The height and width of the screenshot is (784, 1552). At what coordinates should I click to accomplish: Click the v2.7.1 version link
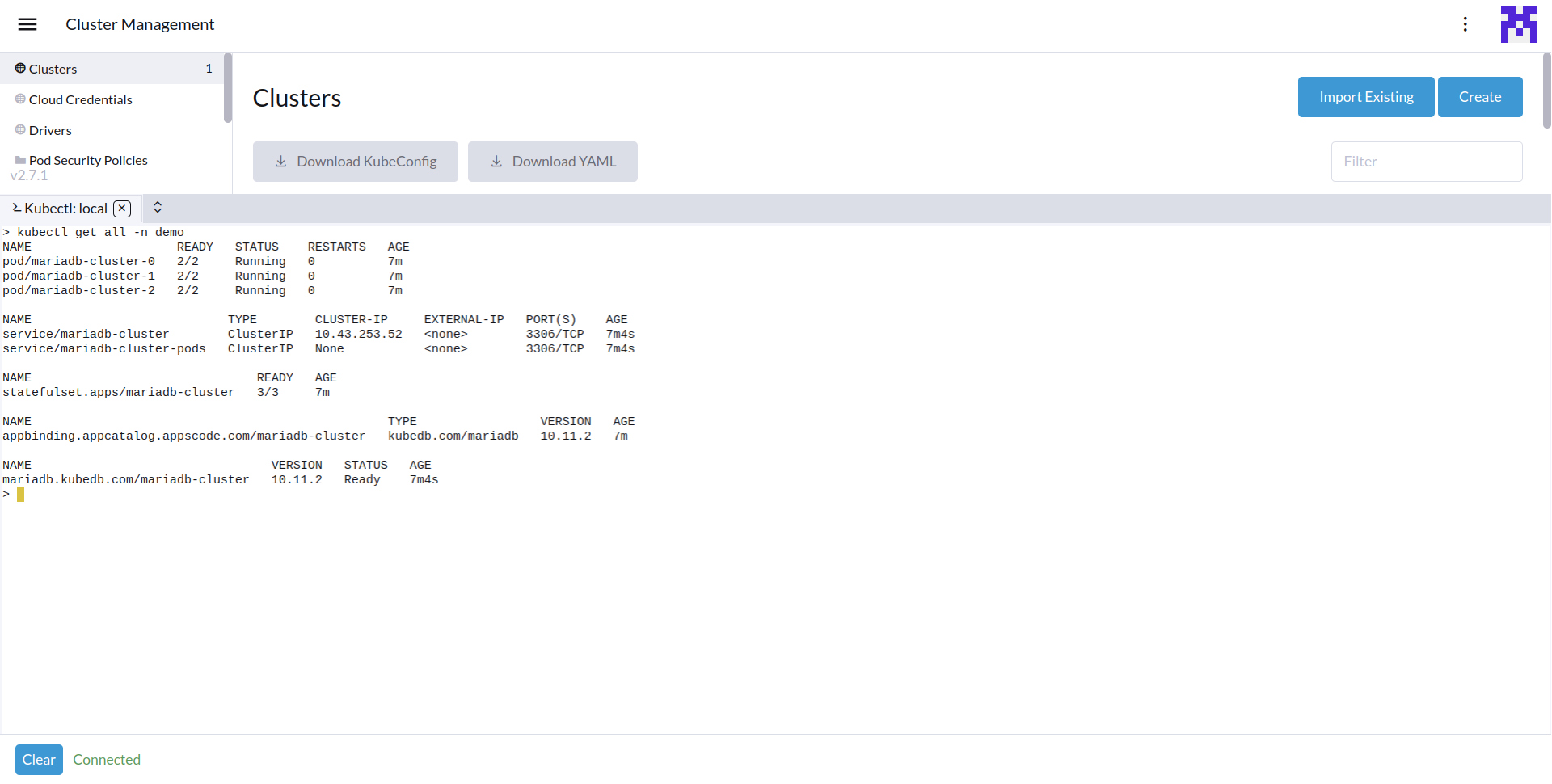click(x=29, y=175)
